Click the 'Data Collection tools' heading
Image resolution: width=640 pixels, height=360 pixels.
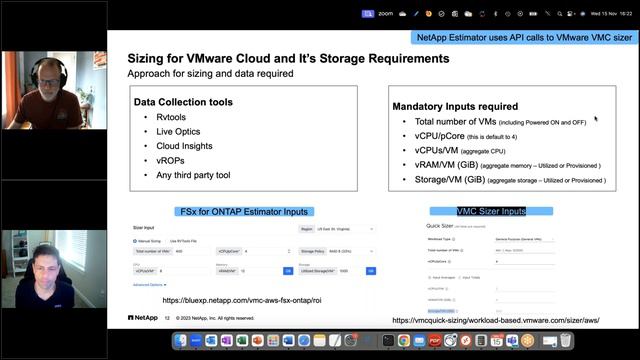[183, 102]
